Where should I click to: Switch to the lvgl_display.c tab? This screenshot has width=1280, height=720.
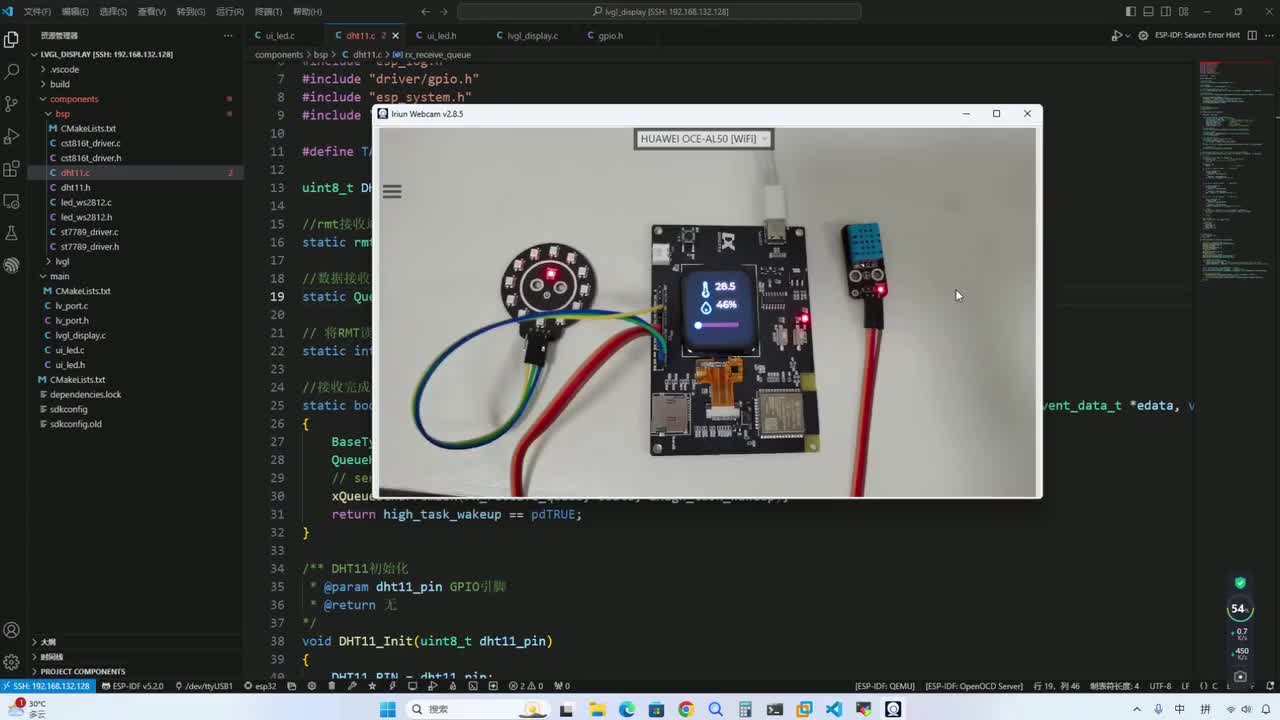click(x=532, y=36)
